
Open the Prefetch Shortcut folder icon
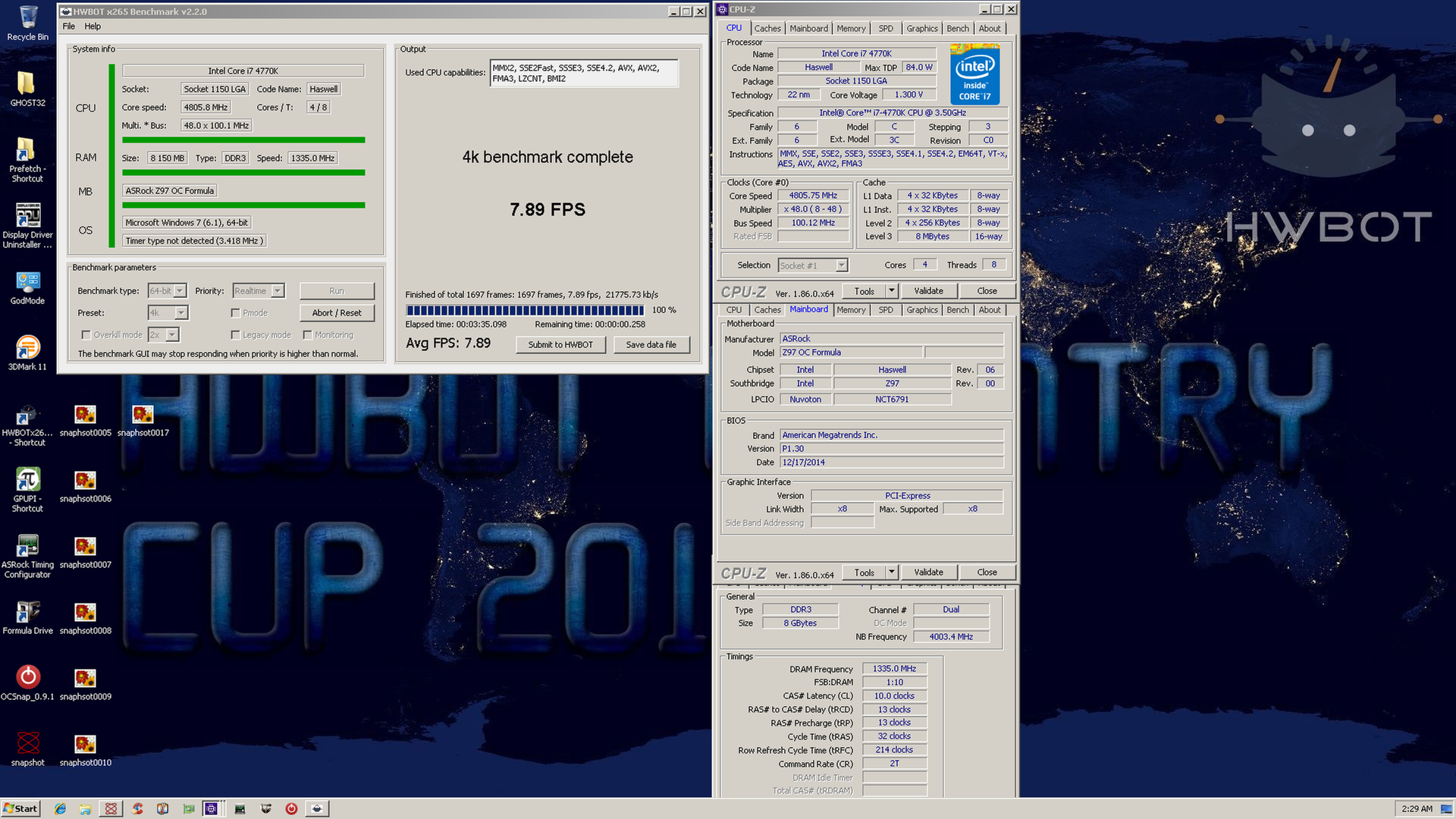coord(28,159)
